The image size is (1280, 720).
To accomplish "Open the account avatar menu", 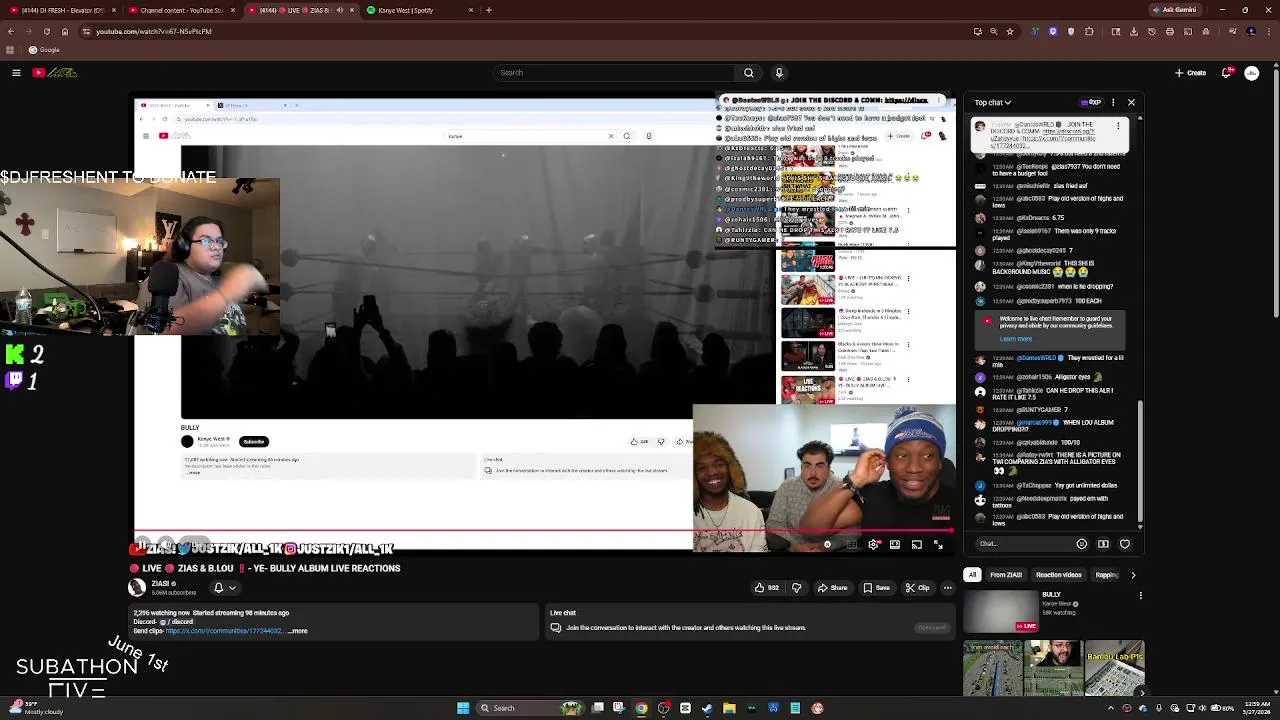I will pyautogui.click(x=1251, y=72).
